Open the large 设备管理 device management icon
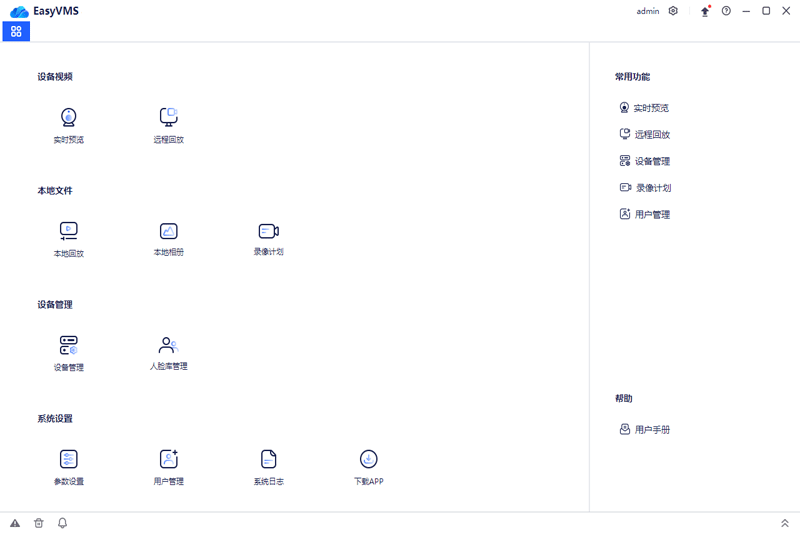 tap(68, 345)
